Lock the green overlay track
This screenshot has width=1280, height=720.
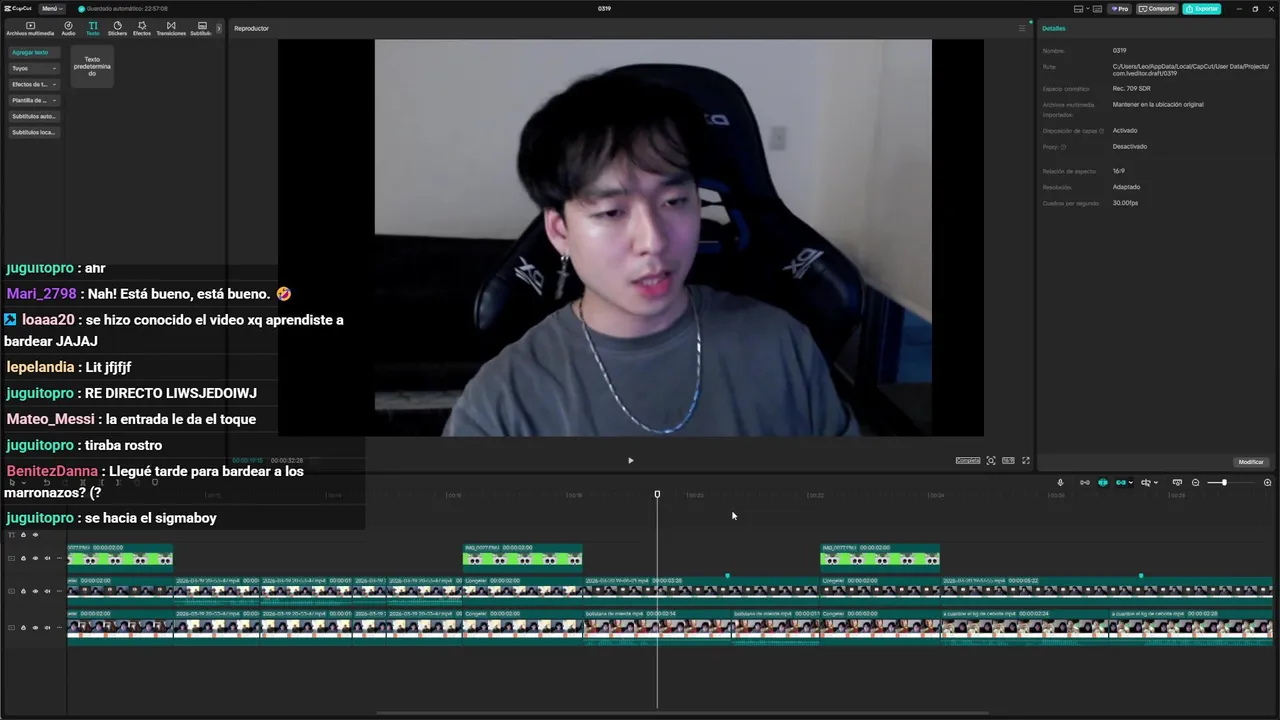click(23, 558)
